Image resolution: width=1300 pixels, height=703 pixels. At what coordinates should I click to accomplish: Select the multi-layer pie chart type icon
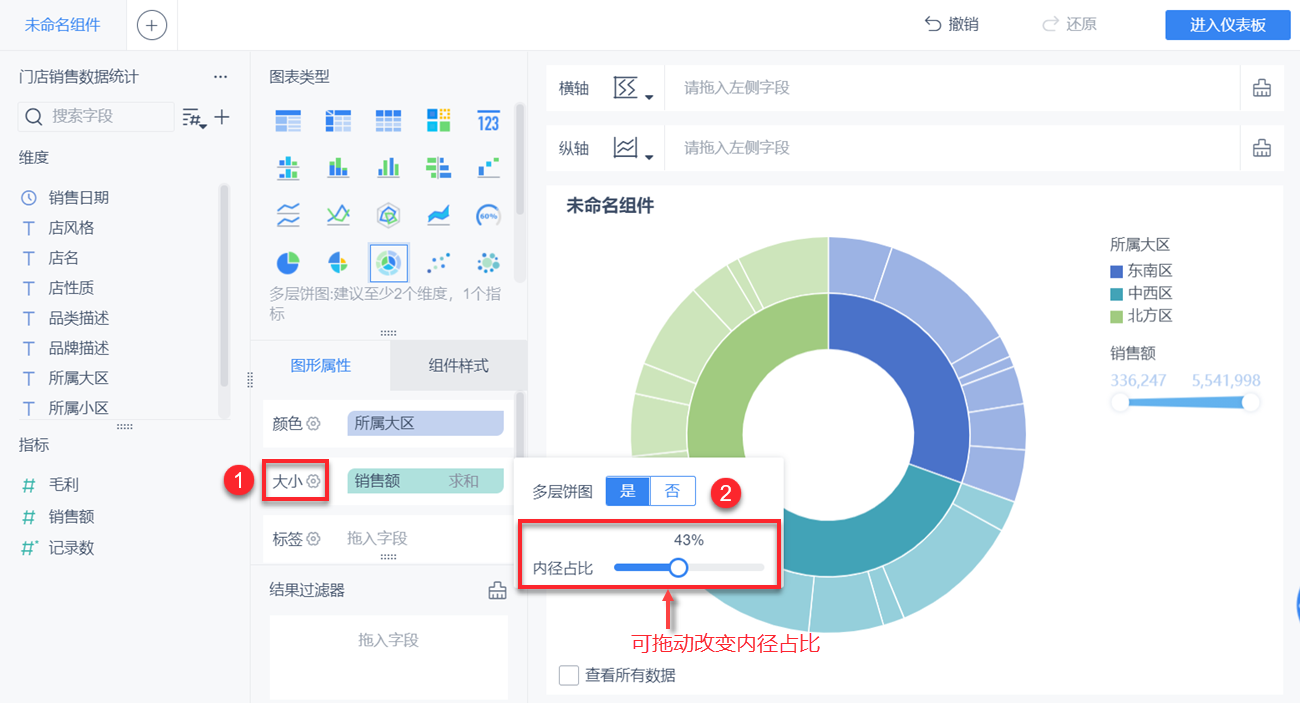click(388, 262)
